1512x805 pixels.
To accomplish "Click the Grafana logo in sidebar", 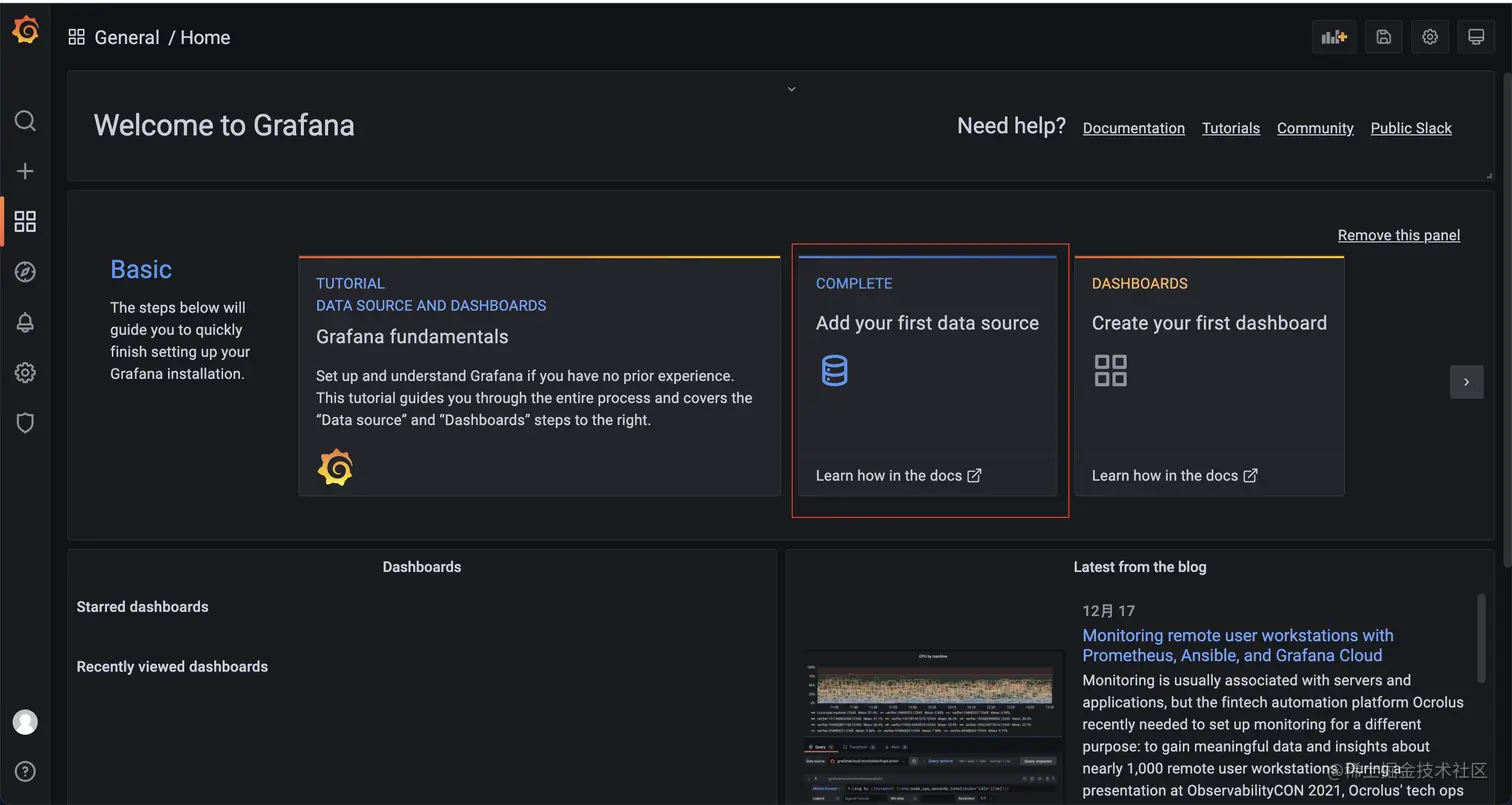I will pos(25,31).
